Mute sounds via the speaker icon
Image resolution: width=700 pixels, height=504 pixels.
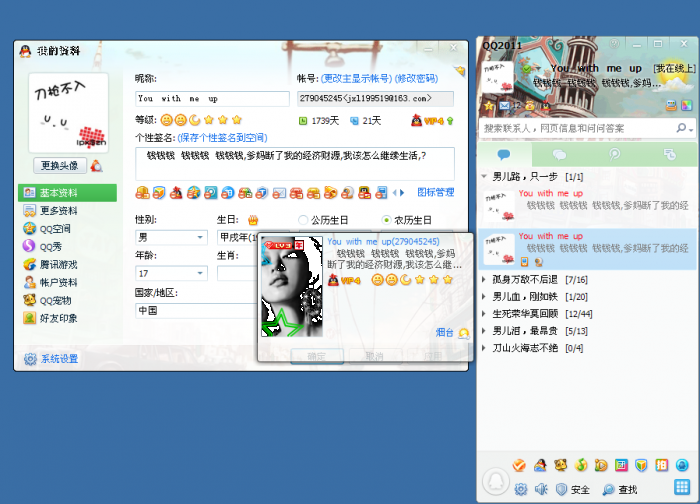(x=541, y=489)
